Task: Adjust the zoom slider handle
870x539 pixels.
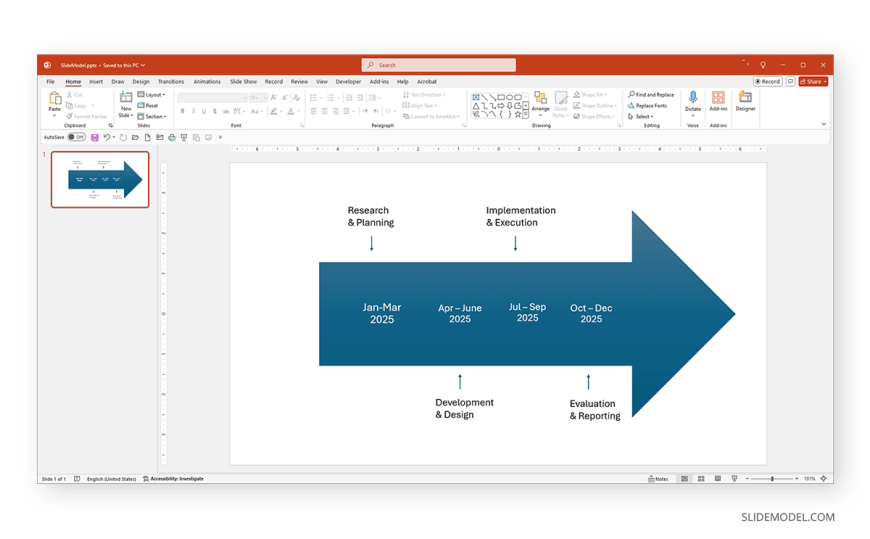Action: (772, 478)
